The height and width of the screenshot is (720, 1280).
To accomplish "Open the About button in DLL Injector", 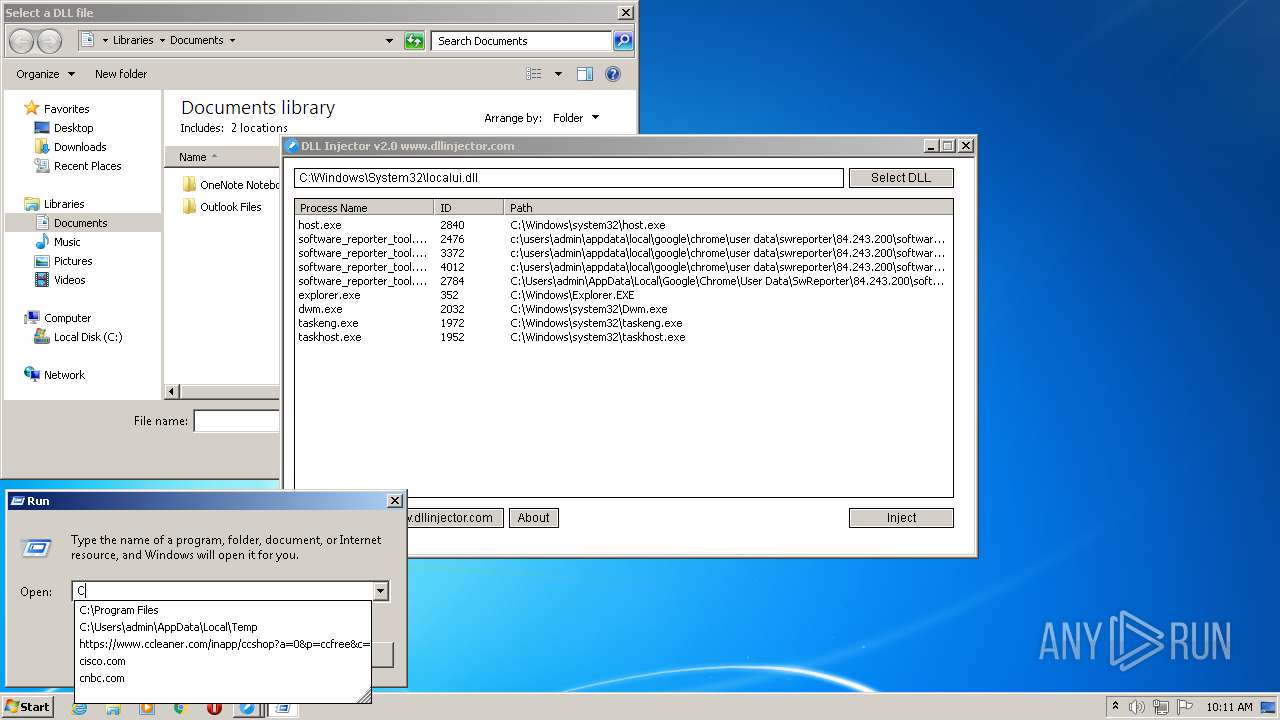I will [x=534, y=518].
